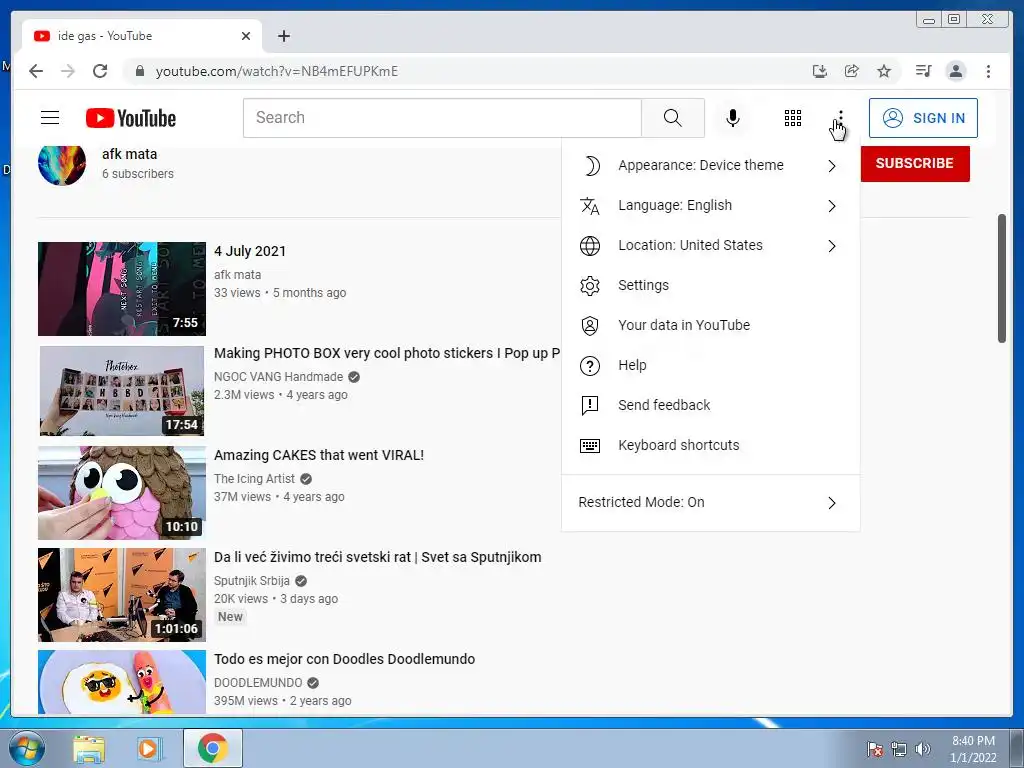Choose Help from the menu
The image size is (1024, 768).
(711, 366)
